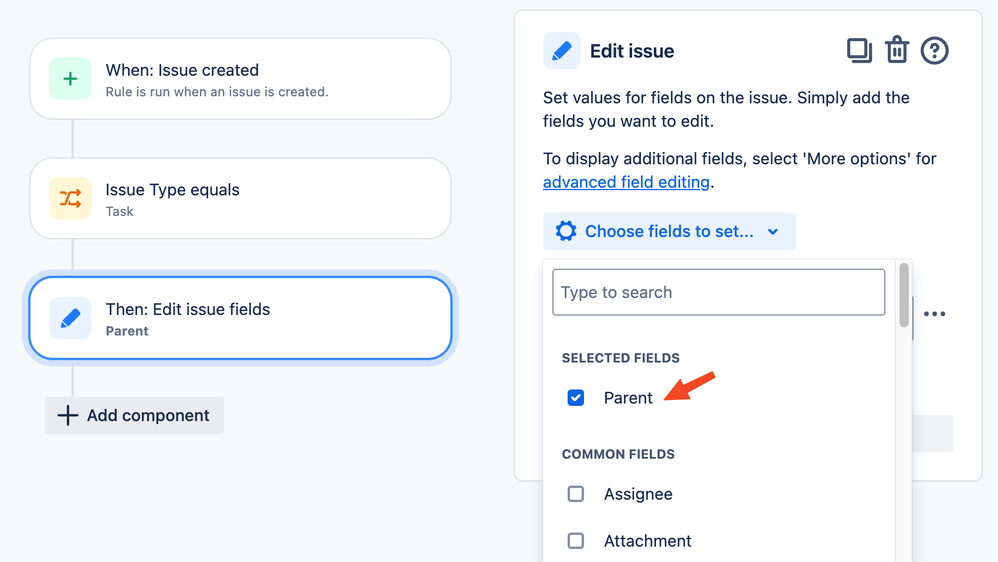Image resolution: width=998 pixels, height=562 pixels.
Task: Click the duplicate component icon
Action: [x=859, y=50]
